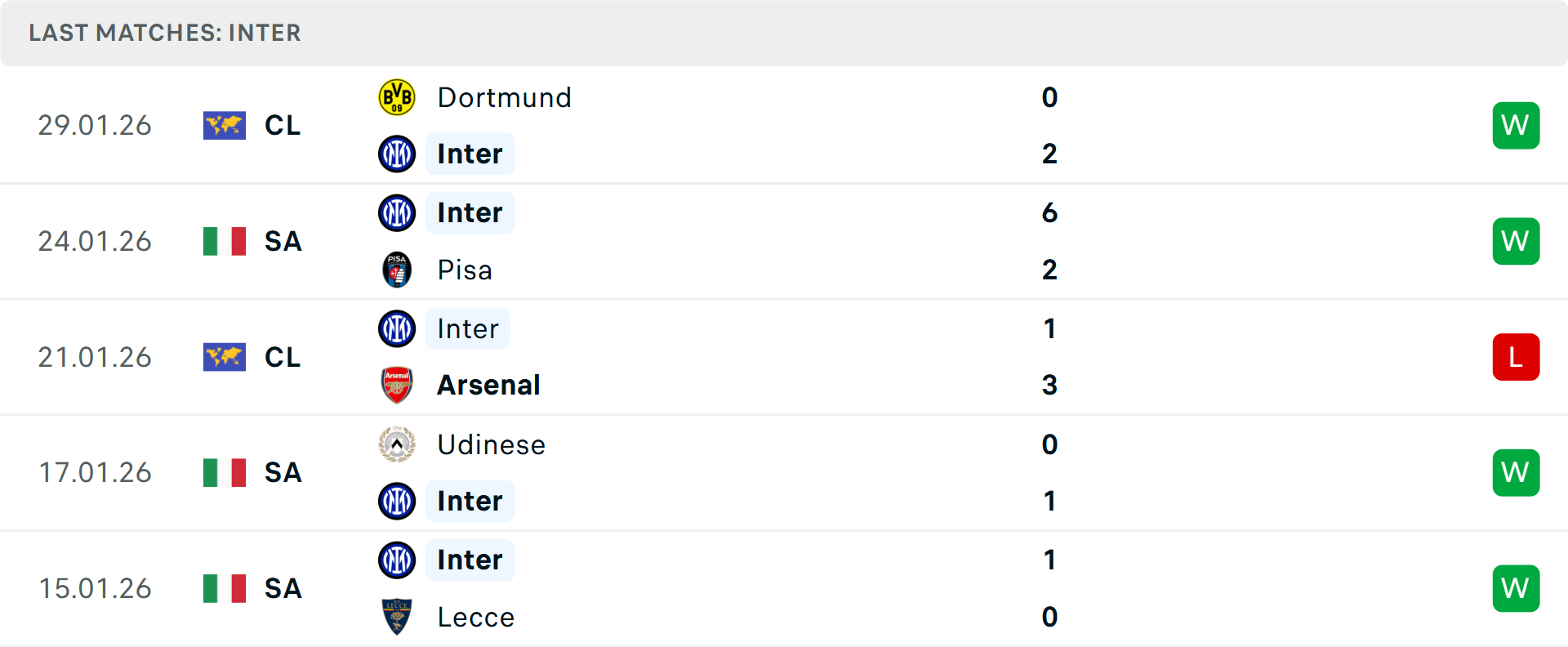Open the Udinese team link
This screenshot has width=1568, height=647.
pyautogui.click(x=491, y=444)
